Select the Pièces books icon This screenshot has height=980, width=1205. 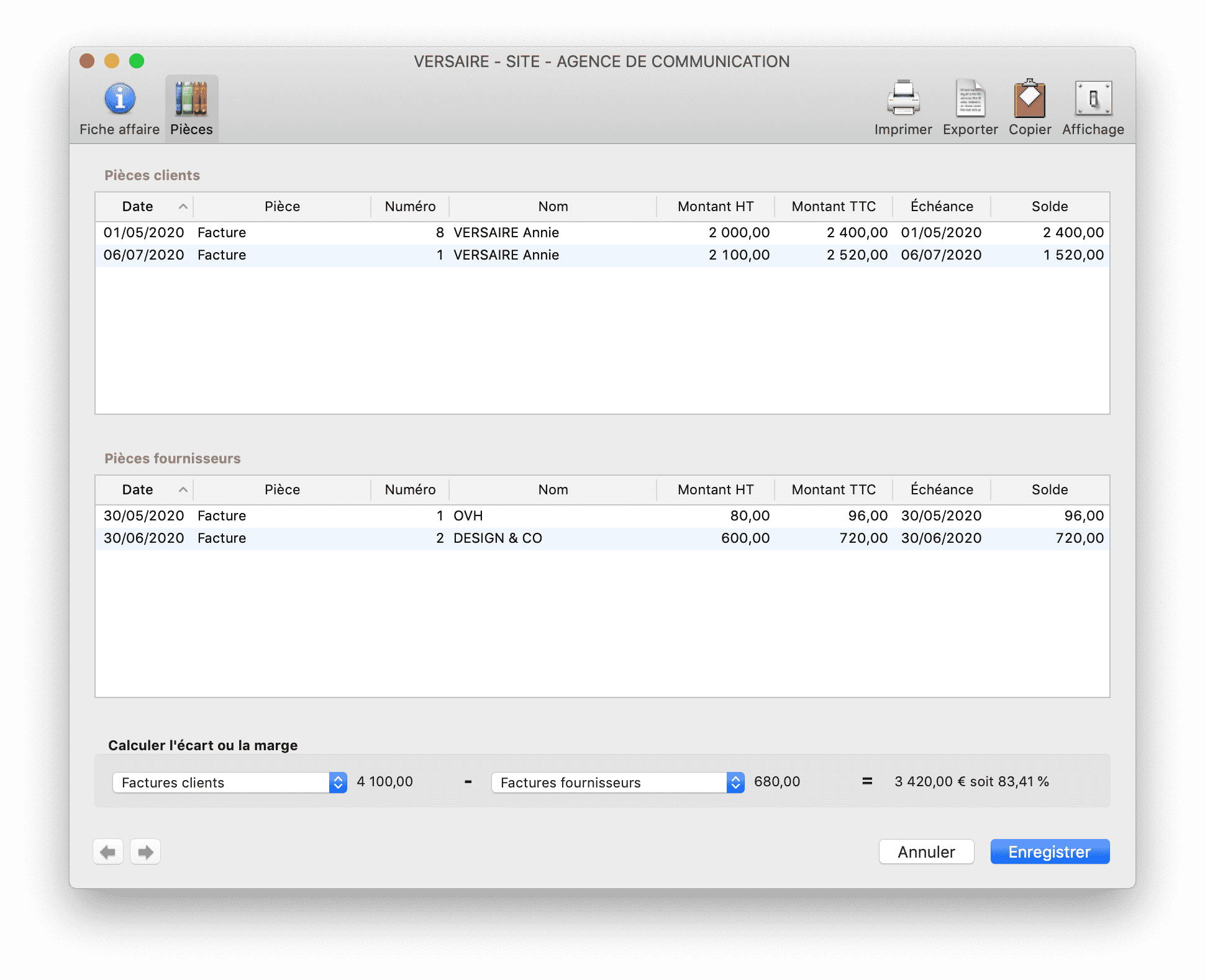point(191,99)
